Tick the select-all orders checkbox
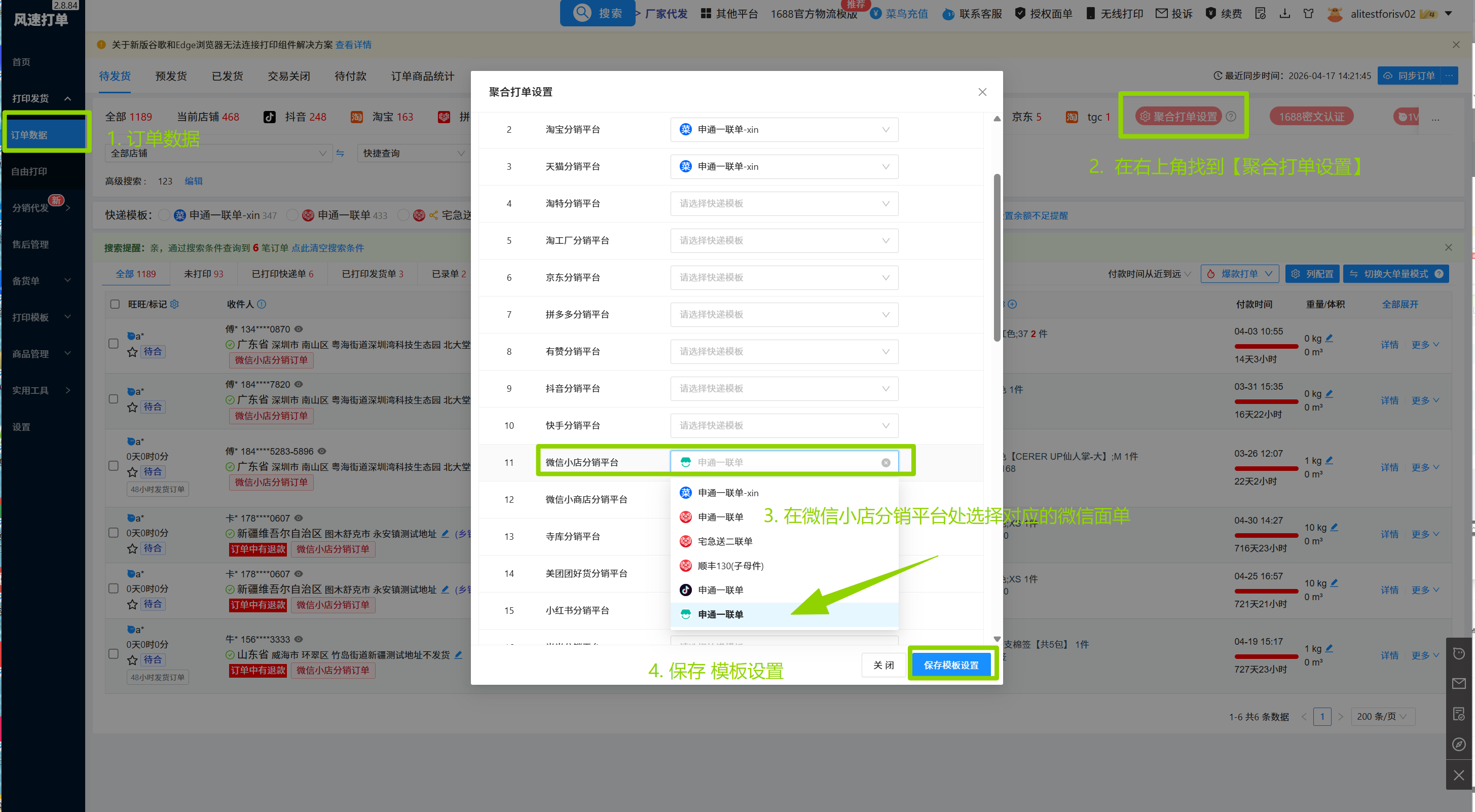This screenshot has width=1475, height=812. (115, 304)
